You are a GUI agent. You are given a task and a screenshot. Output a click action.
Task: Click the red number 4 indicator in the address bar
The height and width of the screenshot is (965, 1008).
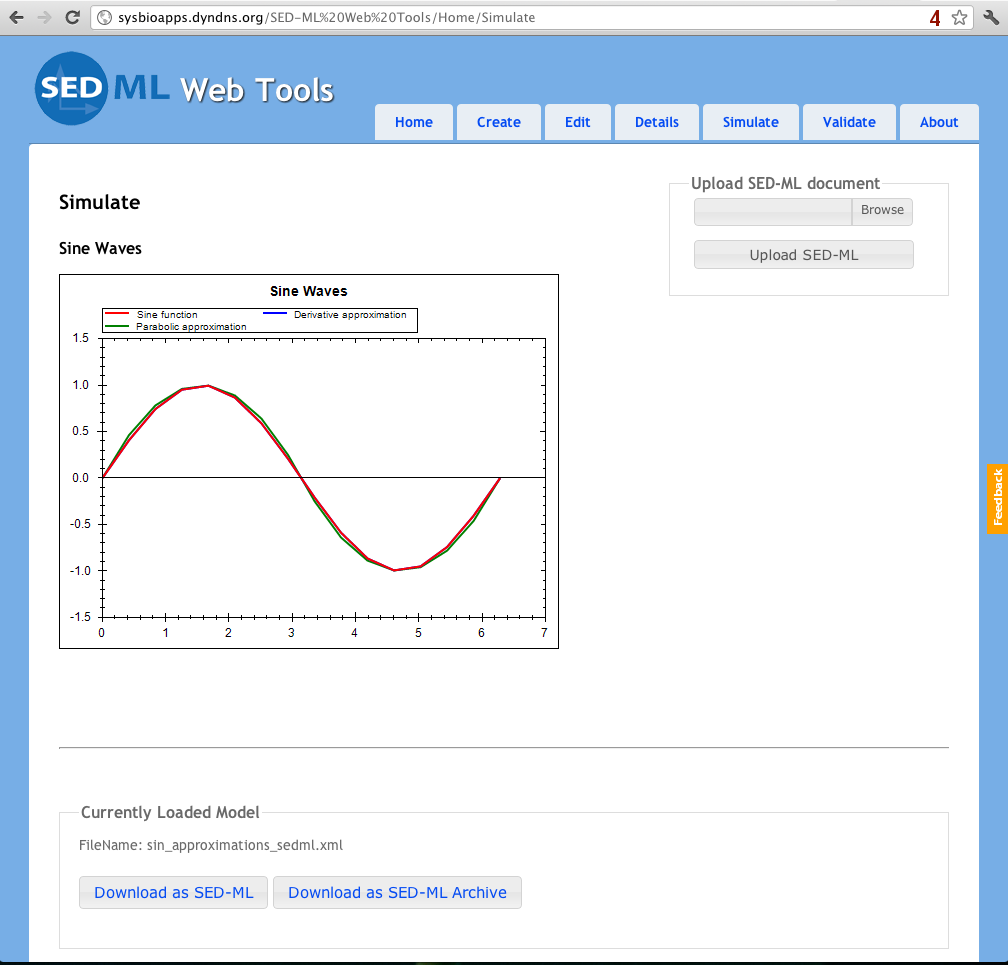tap(935, 17)
